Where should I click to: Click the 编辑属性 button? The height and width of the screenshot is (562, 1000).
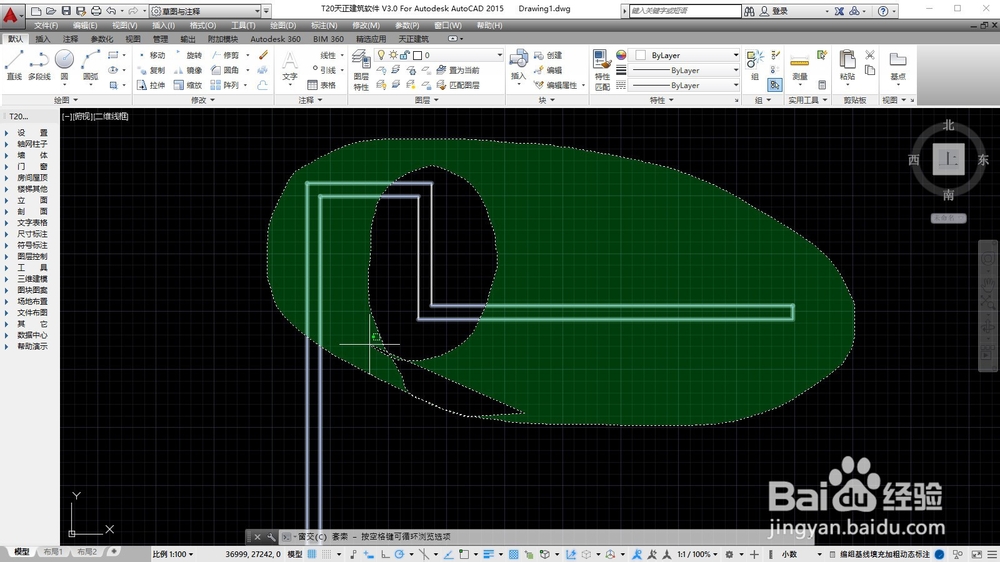(555, 85)
